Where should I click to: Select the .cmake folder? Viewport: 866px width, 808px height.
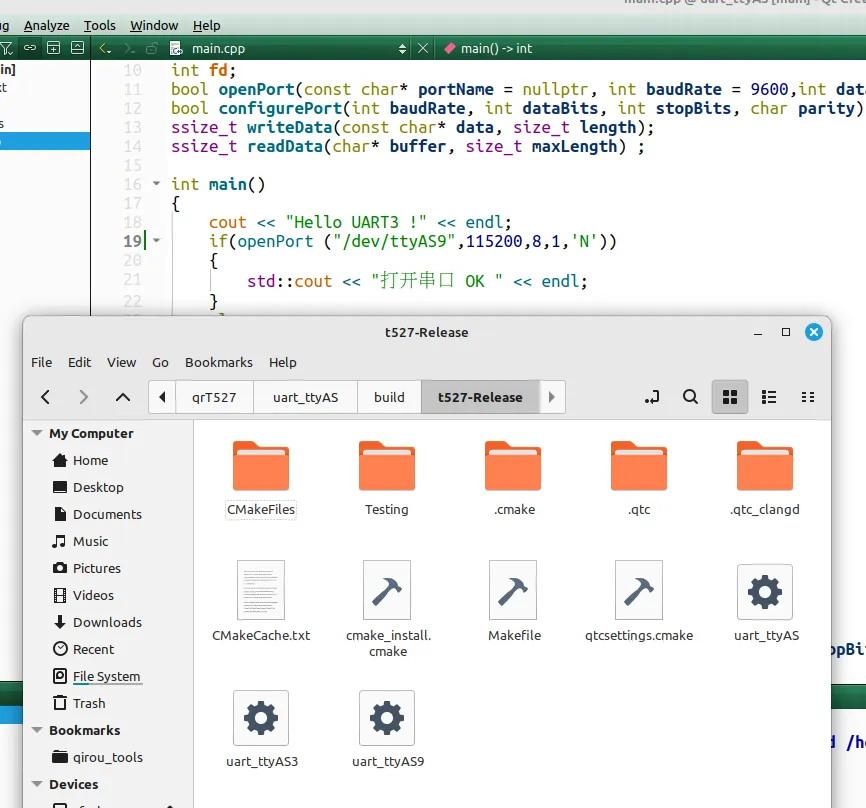click(x=514, y=478)
